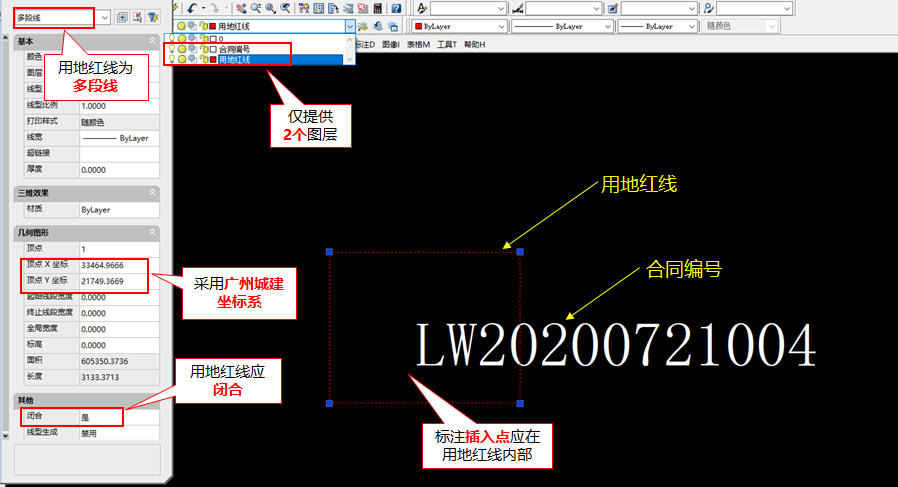This screenshot has height=487, width=898.
Task: Open the 帮助H menu
Action: (474, 45)
